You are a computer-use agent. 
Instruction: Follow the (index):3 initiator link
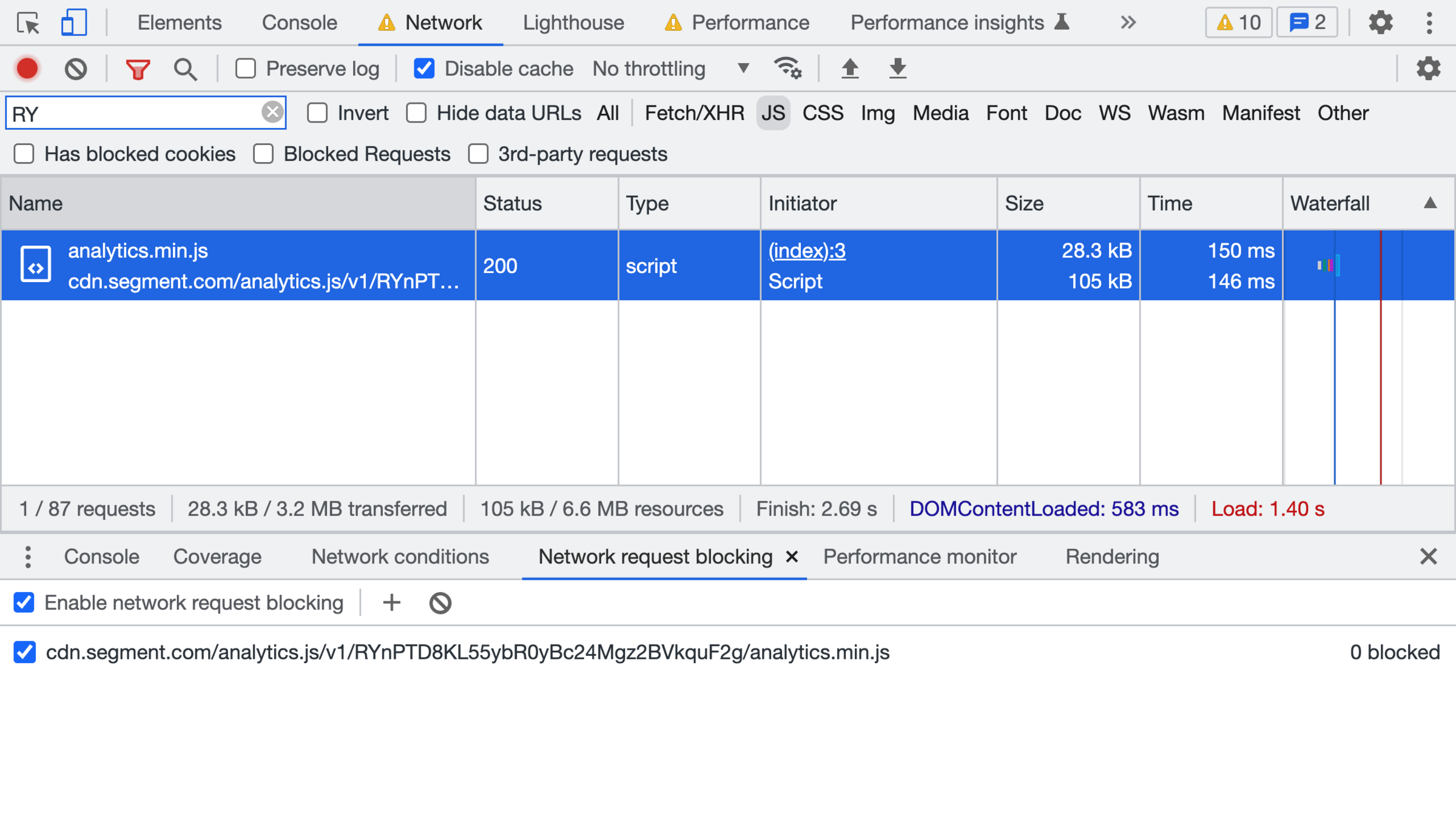click(806, 251)
